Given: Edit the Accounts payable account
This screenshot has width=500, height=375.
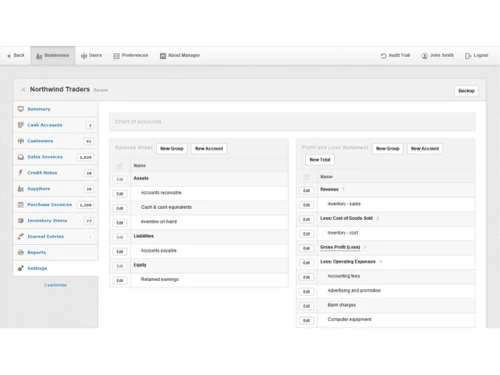Looking at the screenshot, I should pyautogui.click(x=120, y=252).
